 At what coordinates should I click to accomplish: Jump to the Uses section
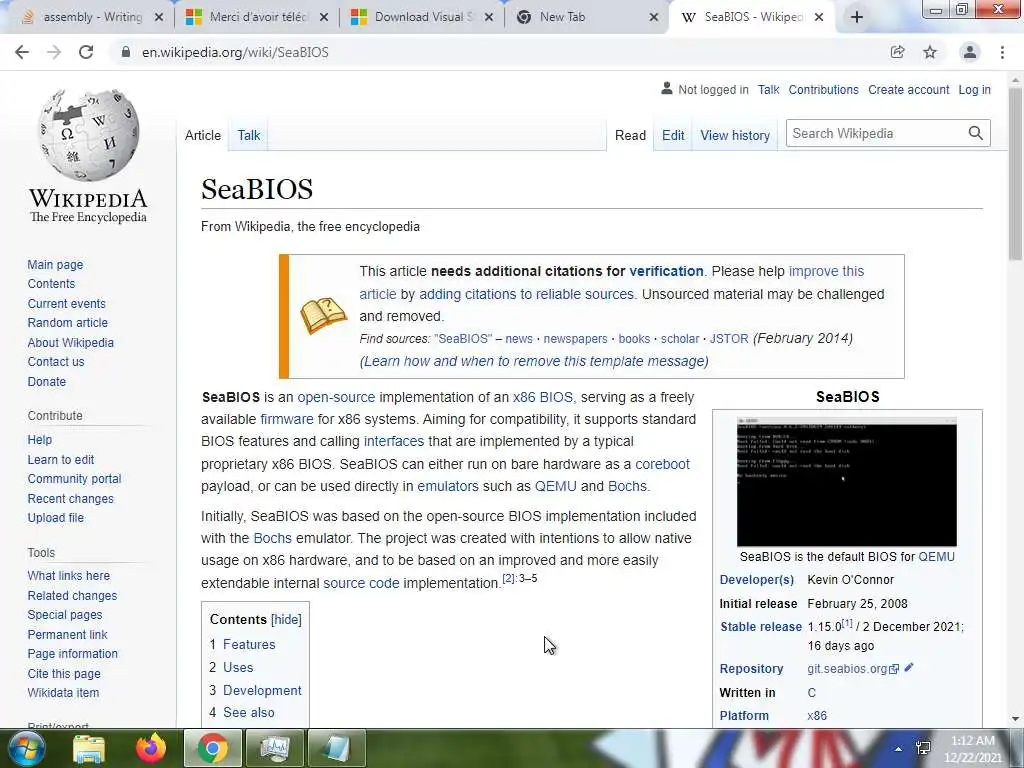click(238, 667)
